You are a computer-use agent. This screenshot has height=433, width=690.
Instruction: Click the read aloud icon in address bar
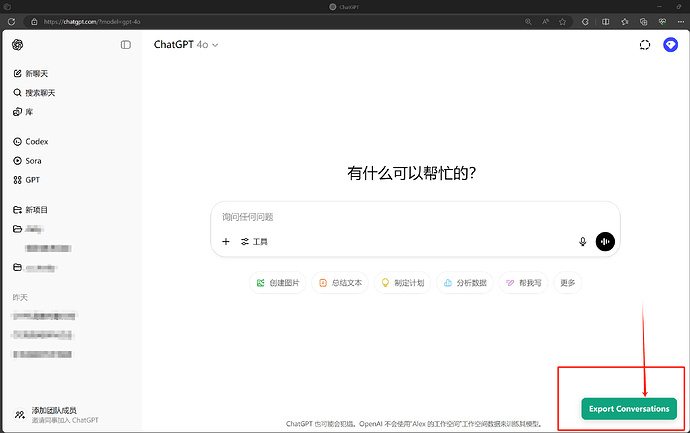(x=545, y=22)
